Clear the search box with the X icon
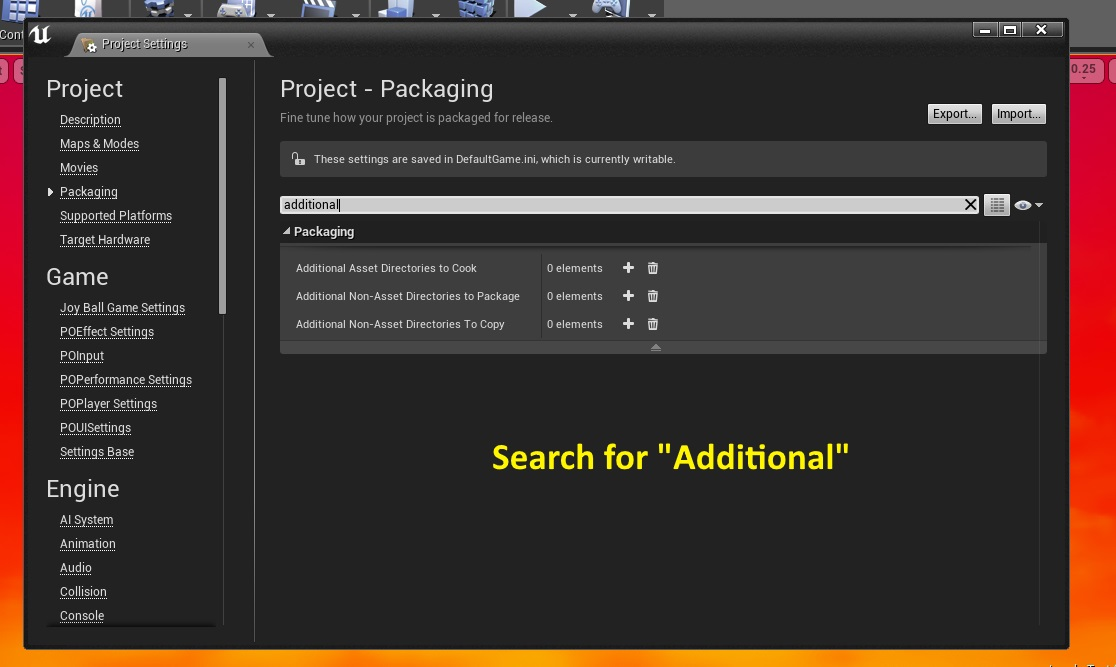The width and height of the screenshot is (1116, 667). pos(970,205)
